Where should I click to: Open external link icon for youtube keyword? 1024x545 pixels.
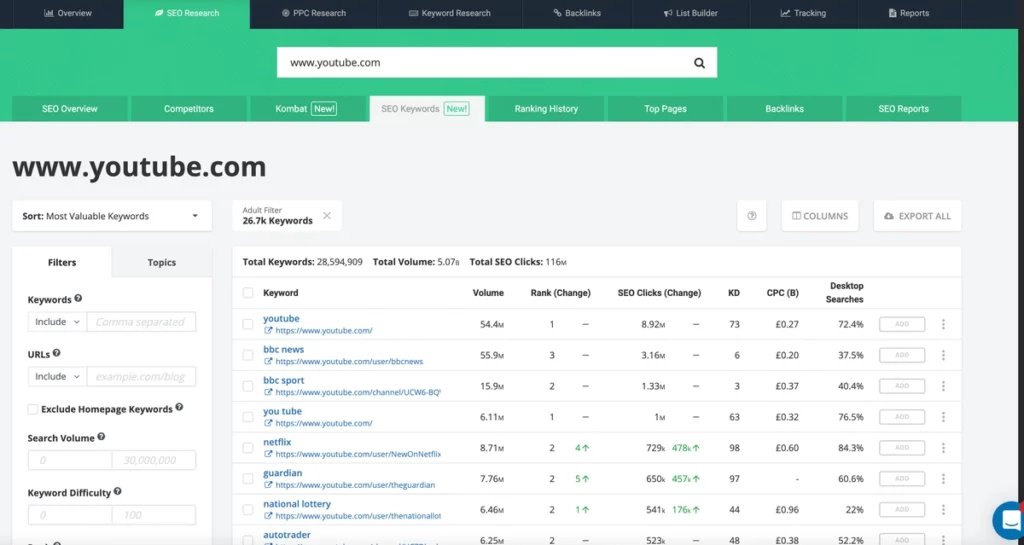(x=268, y=331)
